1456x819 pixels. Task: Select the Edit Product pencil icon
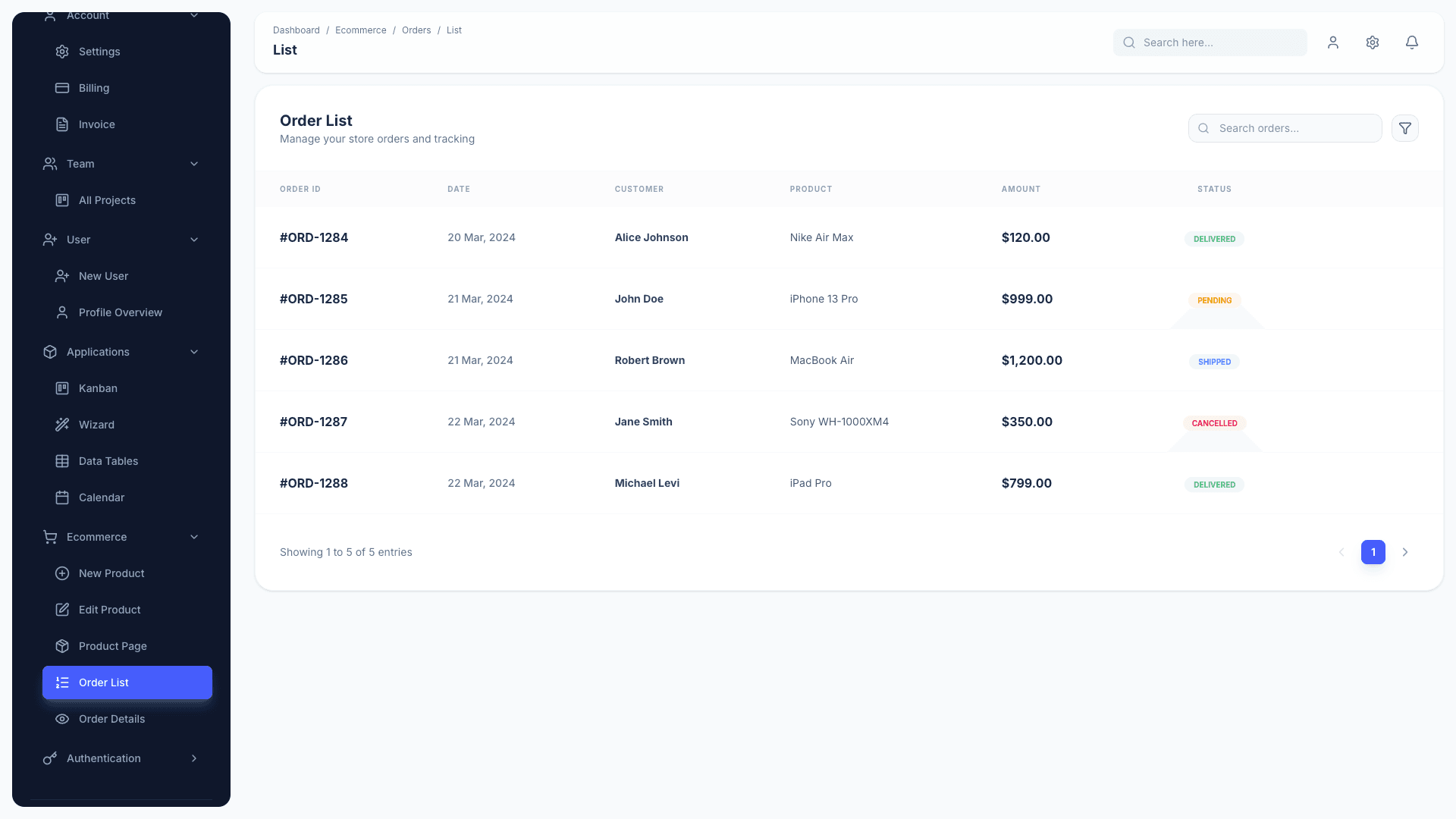62,610
